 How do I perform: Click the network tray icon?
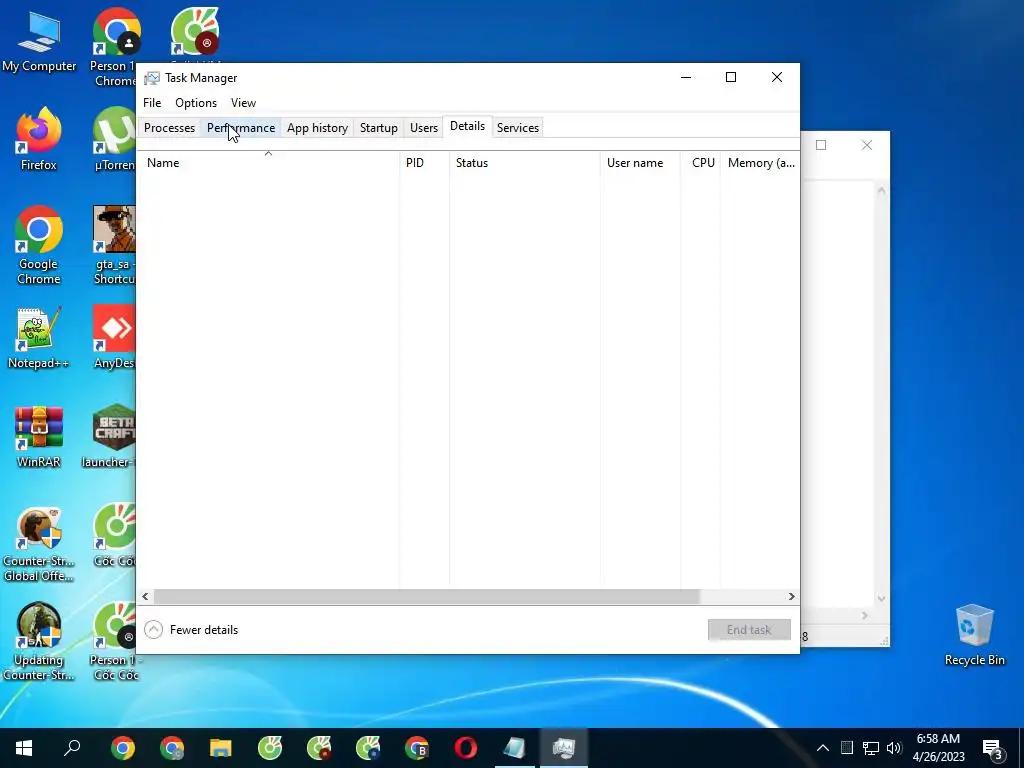(x=871, y=748)
